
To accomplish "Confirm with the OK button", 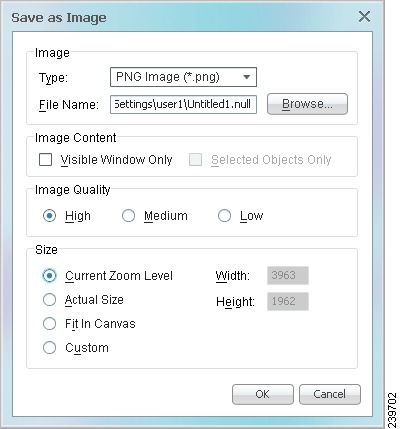I will (x=263, y=394).
